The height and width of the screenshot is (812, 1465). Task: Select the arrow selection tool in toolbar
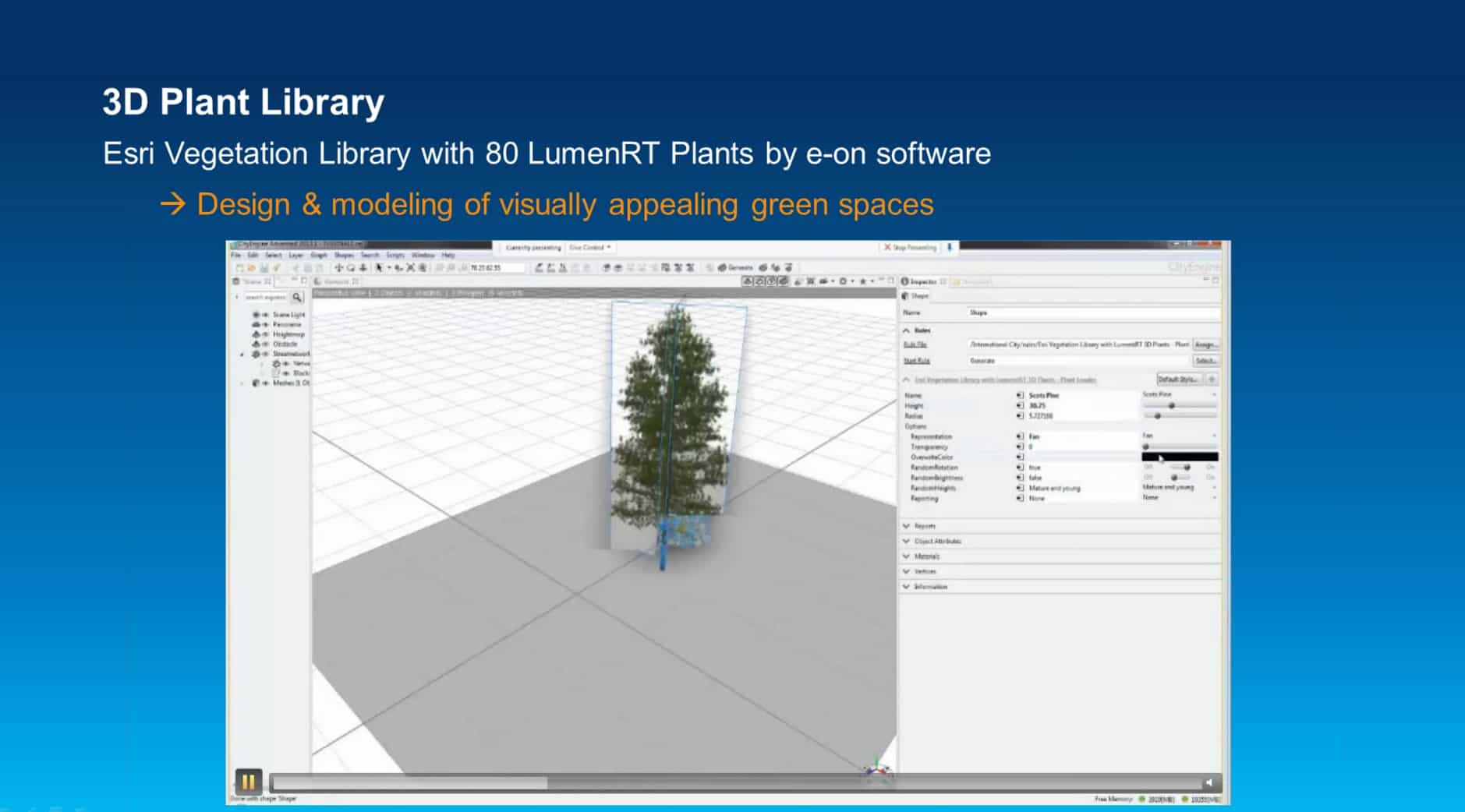[380, 267]
